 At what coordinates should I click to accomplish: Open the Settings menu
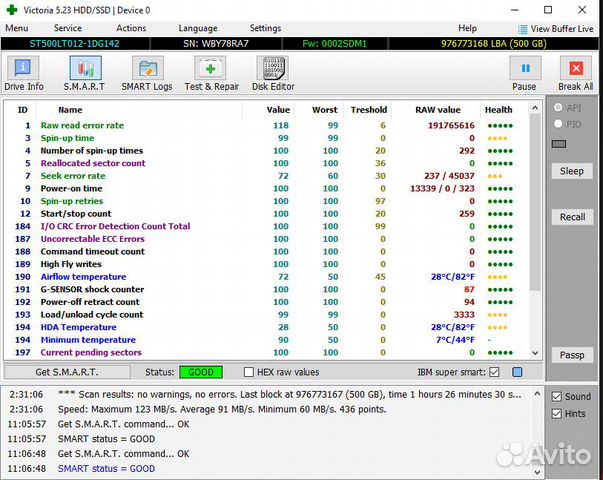tap(265, 28)
